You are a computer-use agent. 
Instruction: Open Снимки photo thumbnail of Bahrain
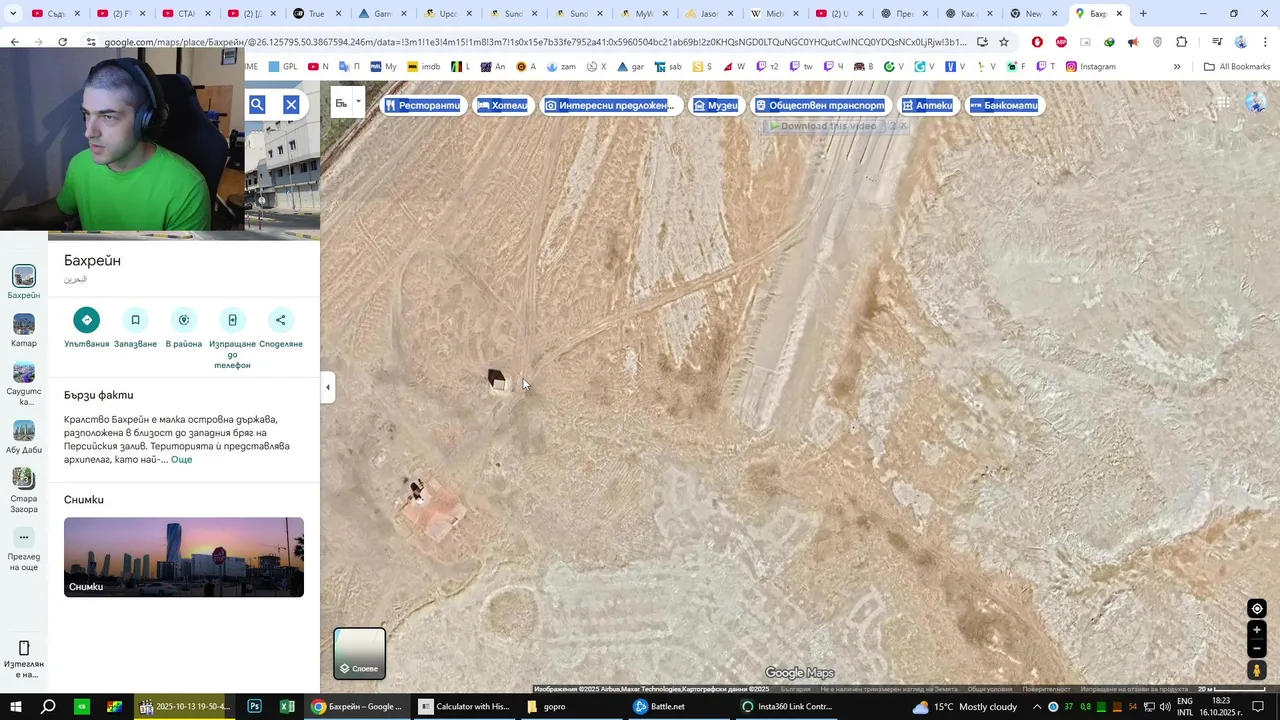coord(184,557)
